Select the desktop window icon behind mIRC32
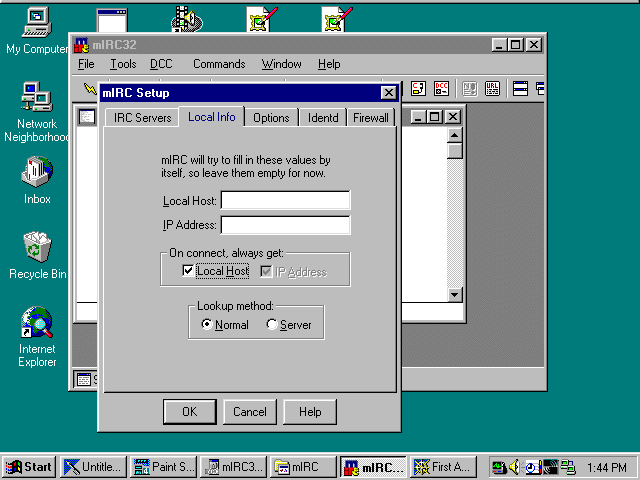This screenshot has width=640, height=480. tap(112, 20)
